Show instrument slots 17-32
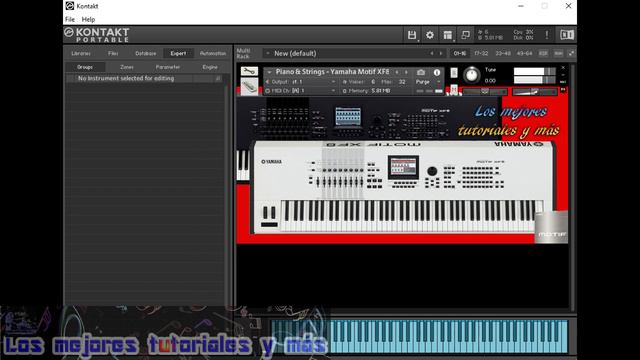Image resolution: width=640 pixels, height=360 pixels. [481, 53]
